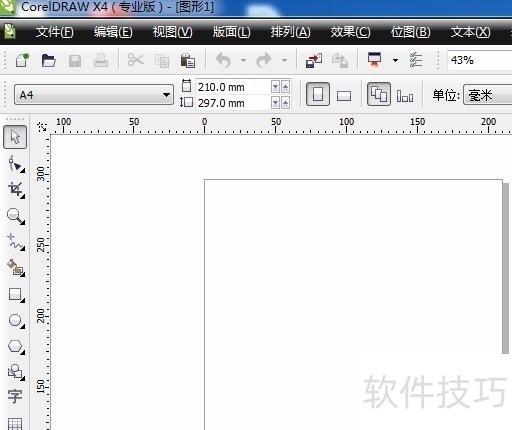Screen dimensions: 512x430
Task: Increase page width with up arrow
Action: pyautogui.click(x=285, y=87)
